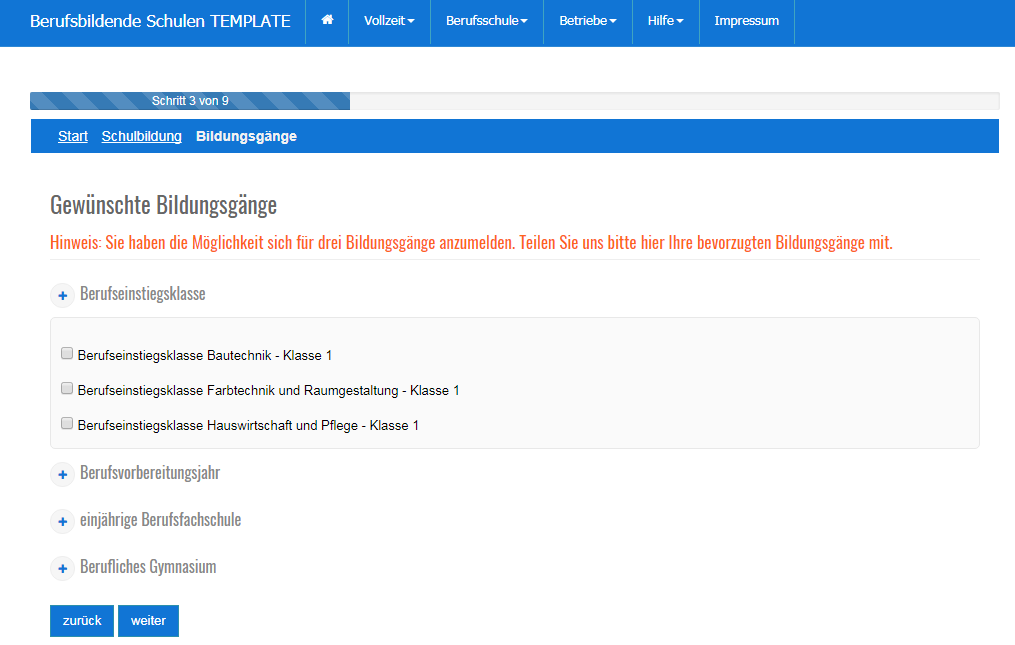Open the Vollzeit dropdown menu
This screenshot has width=1015, height=645.
coord(389,21)
